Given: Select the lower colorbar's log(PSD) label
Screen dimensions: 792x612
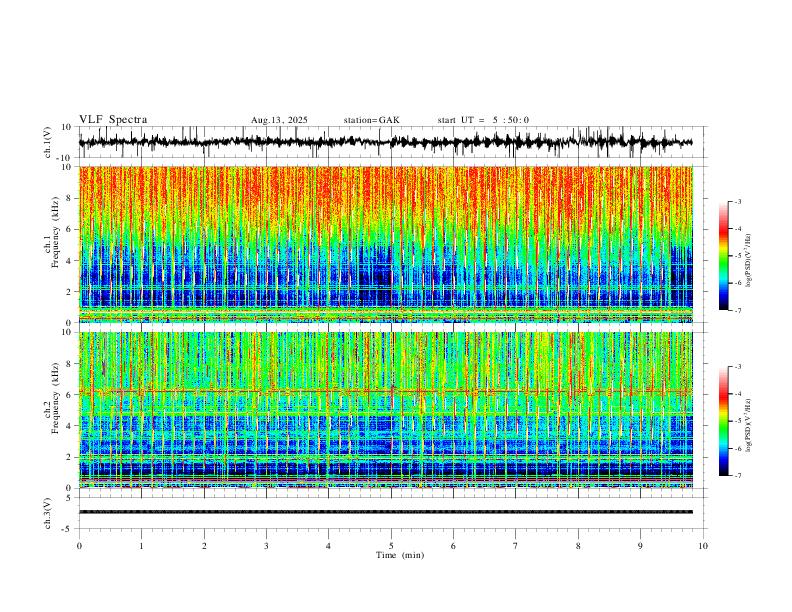Looking at the screenshot, I should (748, 425).
